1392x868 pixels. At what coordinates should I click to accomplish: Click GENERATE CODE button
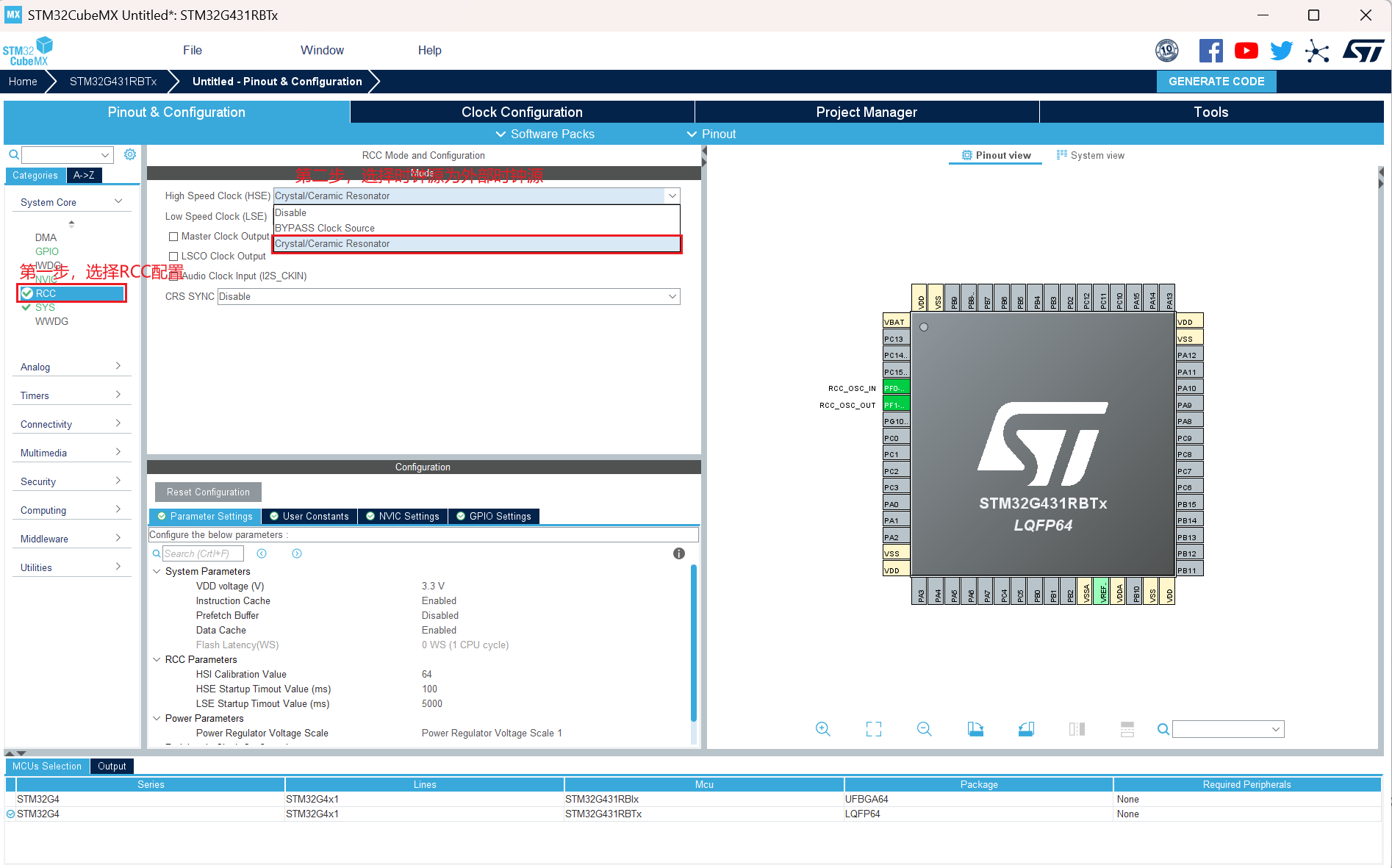click(1216, 82)
